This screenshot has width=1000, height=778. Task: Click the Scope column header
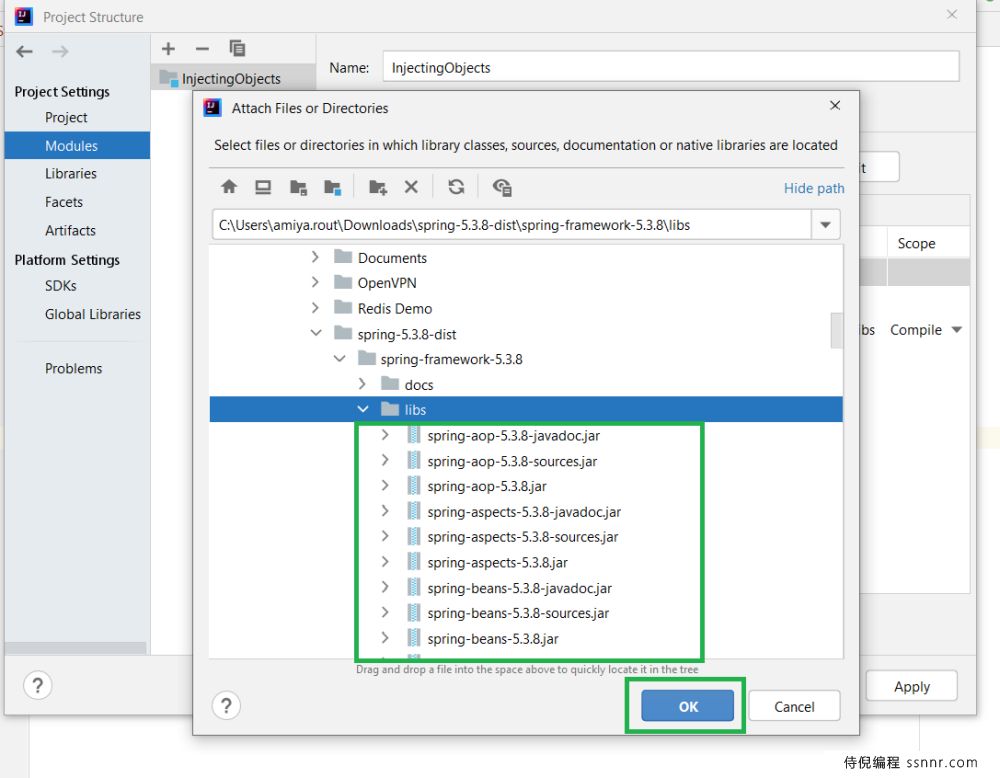pyautogui.click(x=916, y=243)
